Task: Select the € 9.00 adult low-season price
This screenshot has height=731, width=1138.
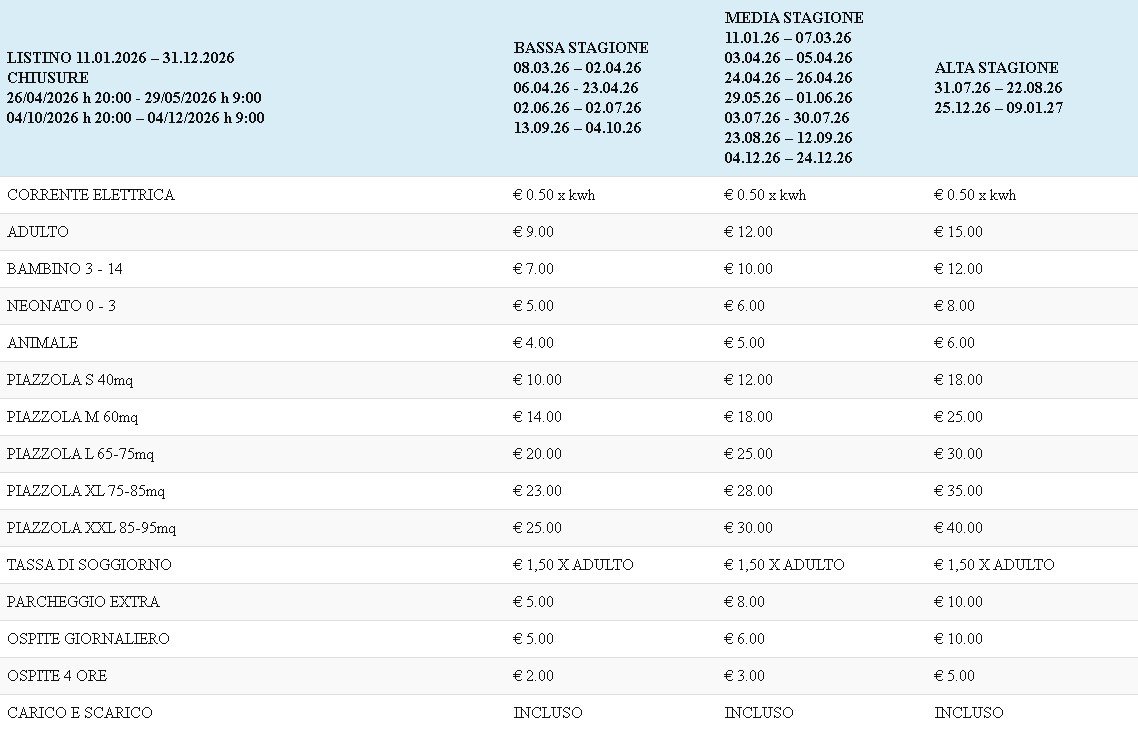Action: (534, 232)
